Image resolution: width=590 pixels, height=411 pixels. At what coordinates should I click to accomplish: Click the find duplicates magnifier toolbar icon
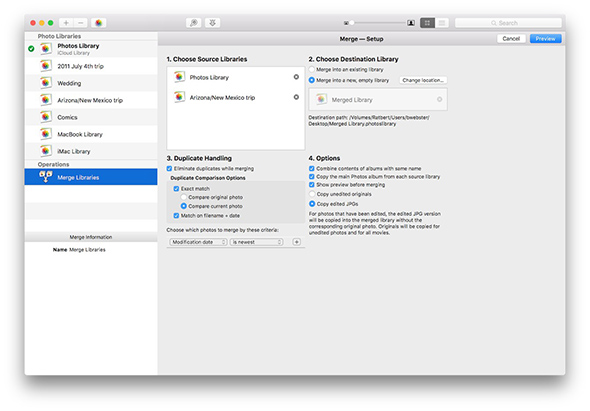[x=193, y=23]
